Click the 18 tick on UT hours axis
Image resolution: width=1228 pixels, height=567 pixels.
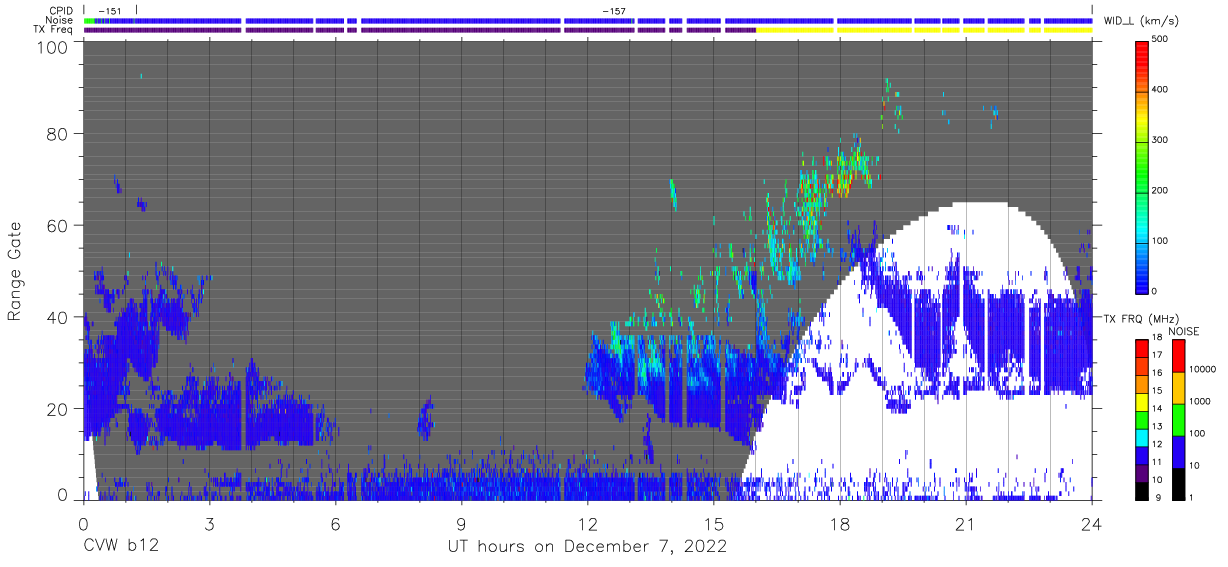[840, 523]
